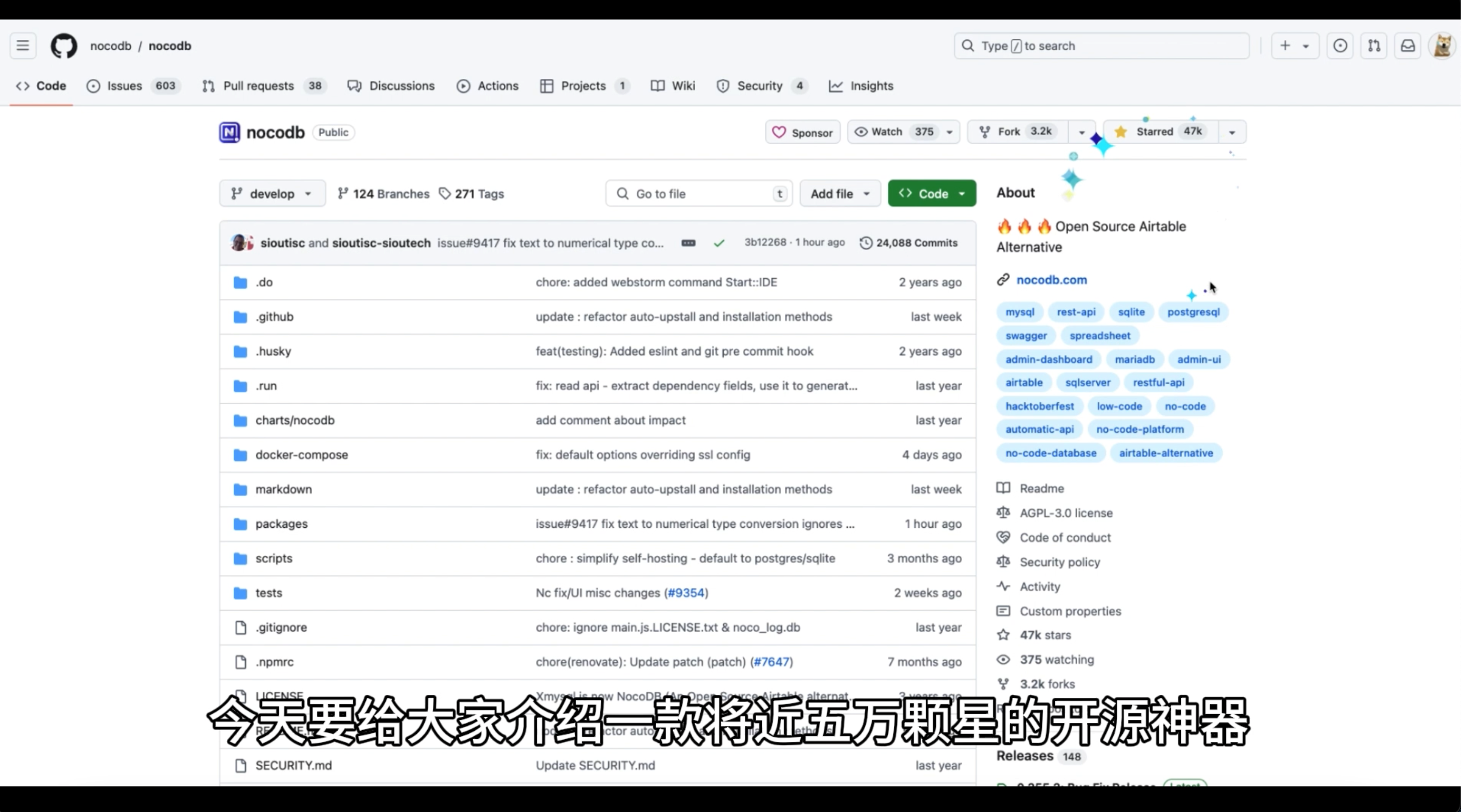View 271 Tags link
The width and height of the screenshot is (1461, 812).
pyautogui.click(x=471, y=194)
